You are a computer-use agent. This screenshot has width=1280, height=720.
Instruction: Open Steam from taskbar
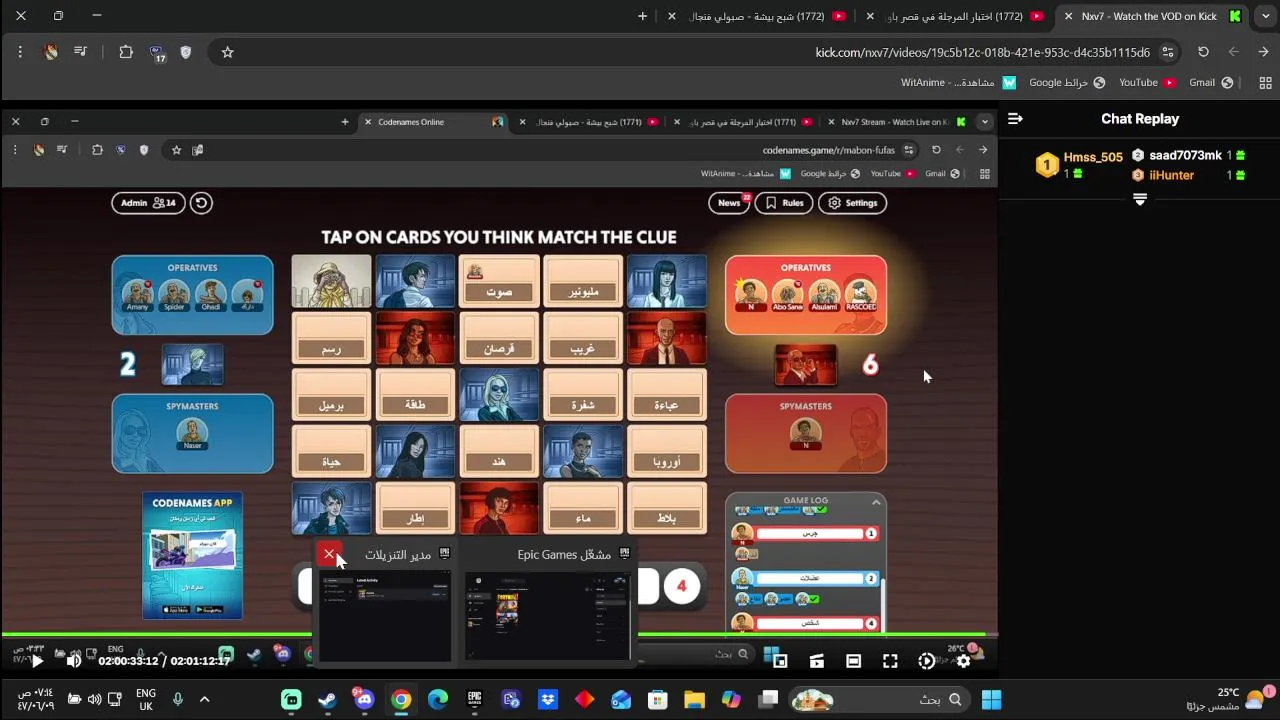click(x=327, y=699)
